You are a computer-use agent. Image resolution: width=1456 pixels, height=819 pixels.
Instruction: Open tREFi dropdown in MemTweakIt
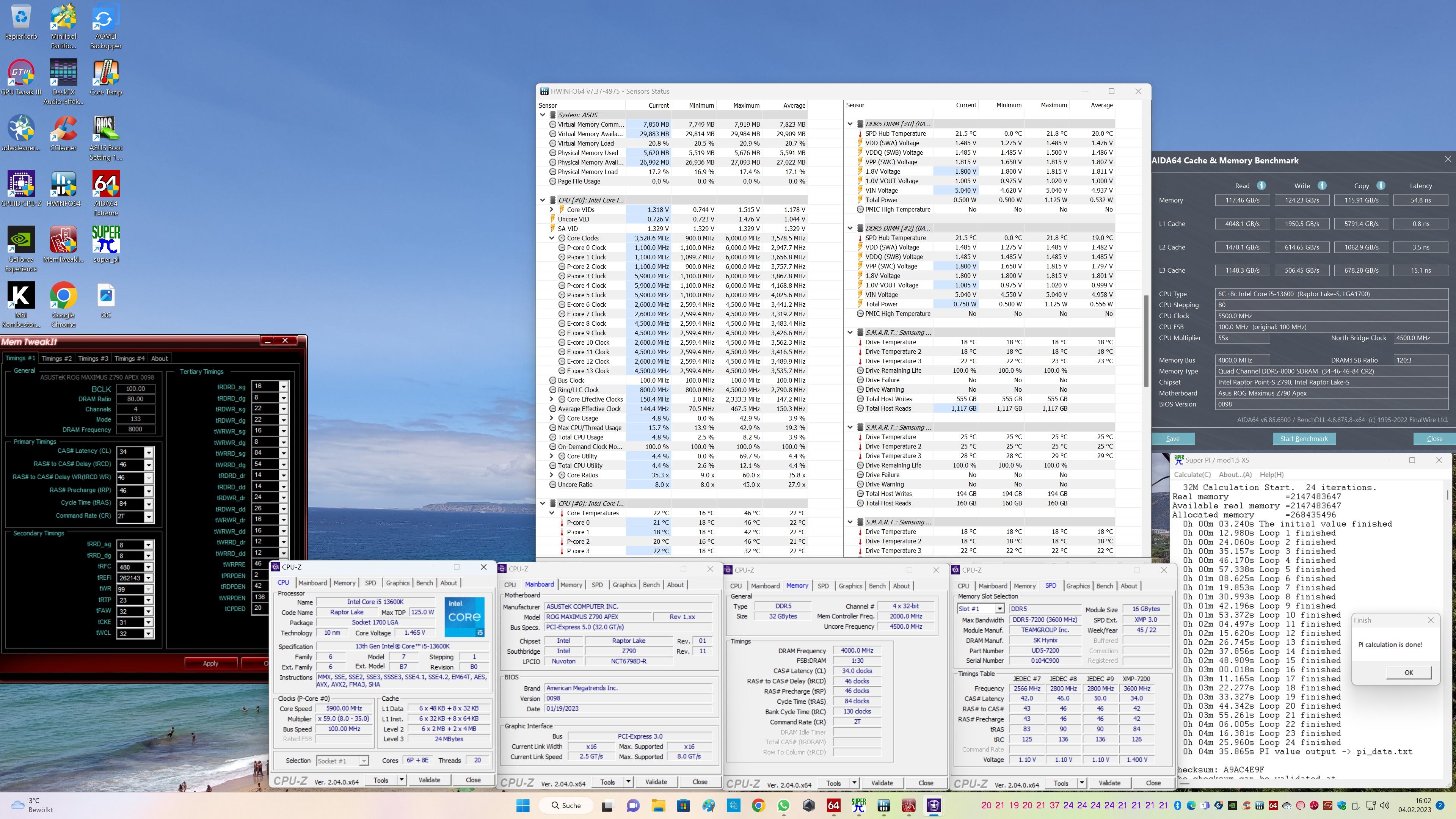tap(149, 577)
